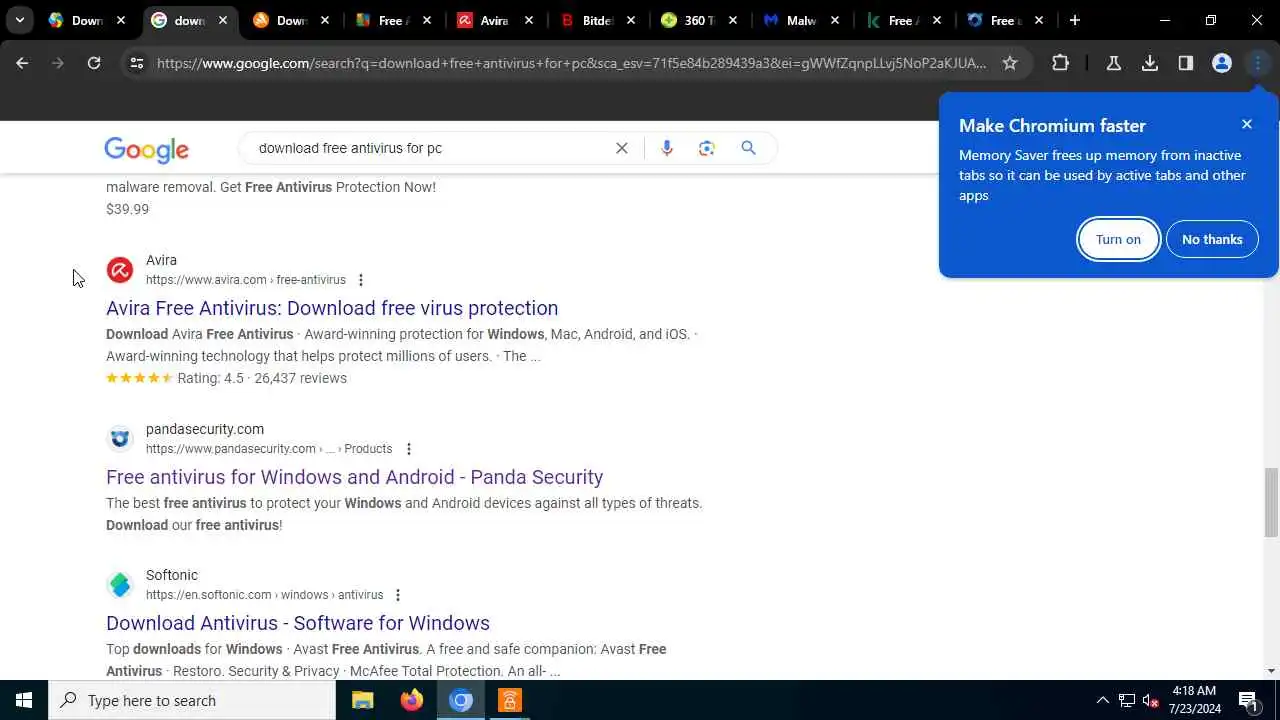This screenshot has width=1280, height=720.
Task: Close the Avira tab
Action: pyautogui.click(x=529, y=20)
